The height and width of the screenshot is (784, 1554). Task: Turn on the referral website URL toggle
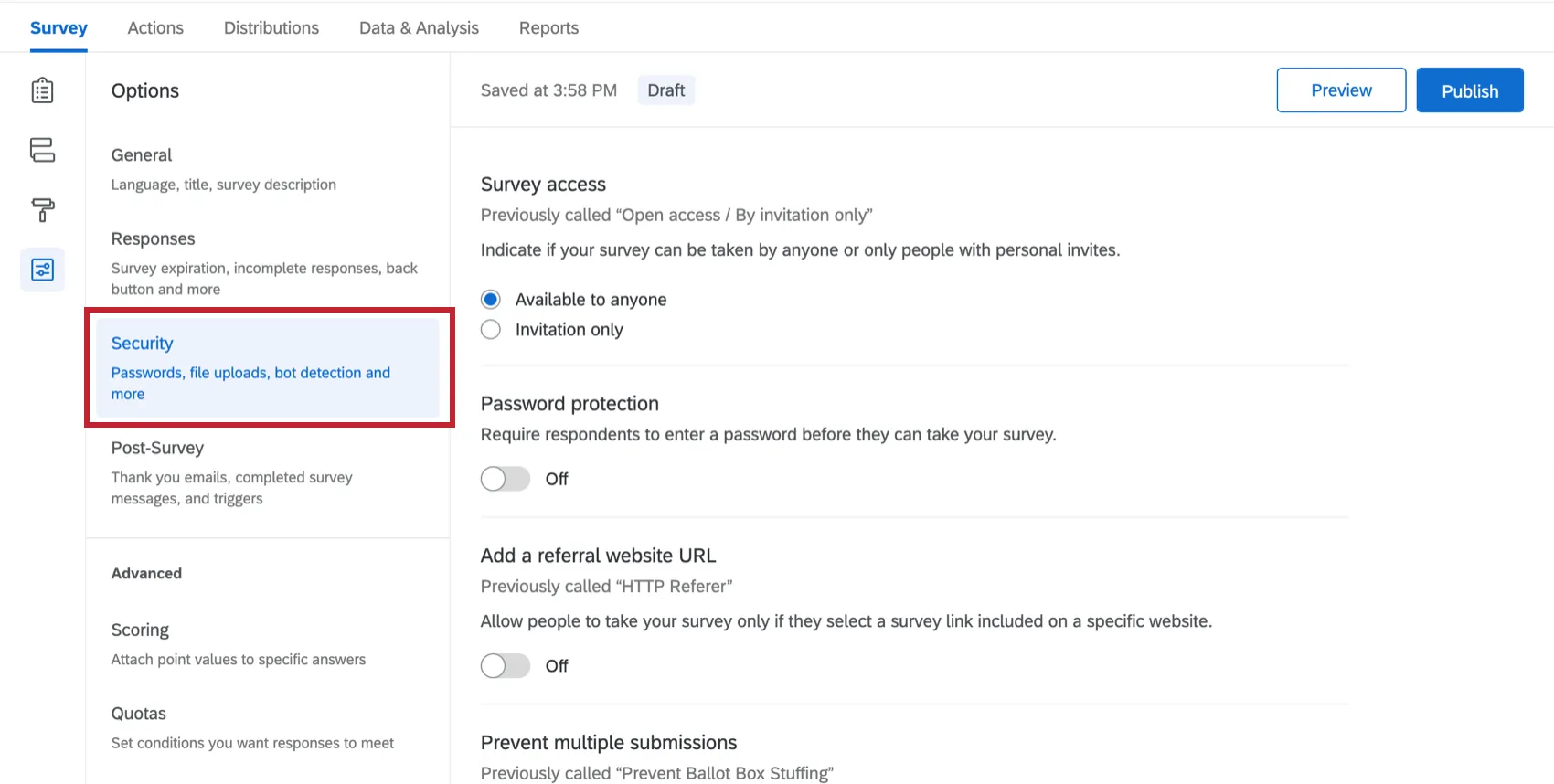point(506,666)
